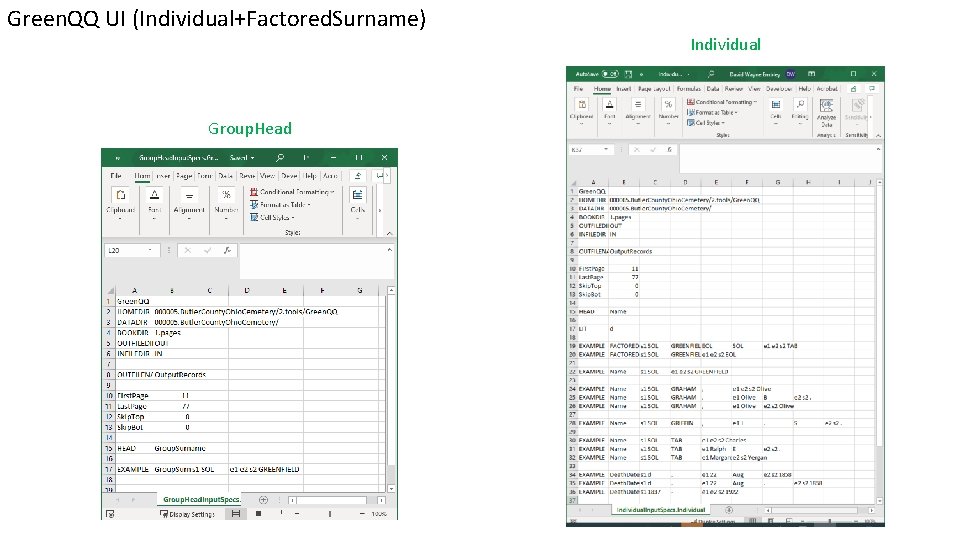Open Format as Table in GroupHead window
The image size is (960, 540).
tap(280, 204)
